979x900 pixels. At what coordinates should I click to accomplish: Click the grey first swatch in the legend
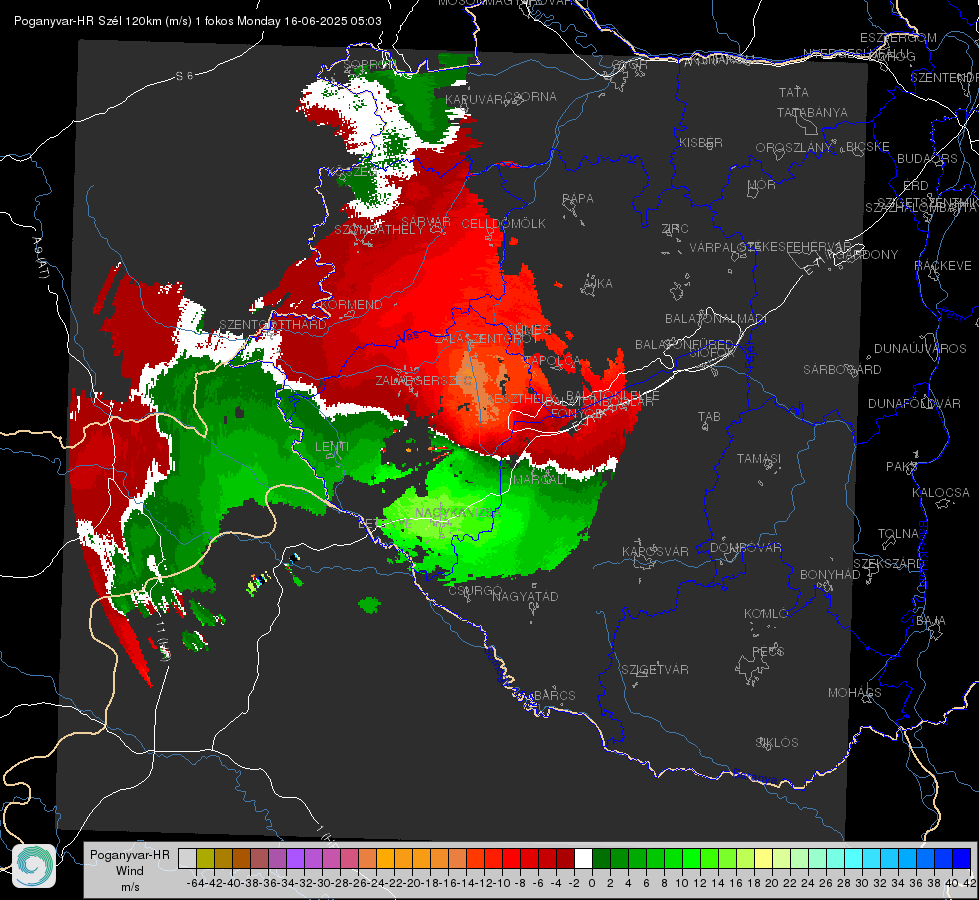(187, 858)
